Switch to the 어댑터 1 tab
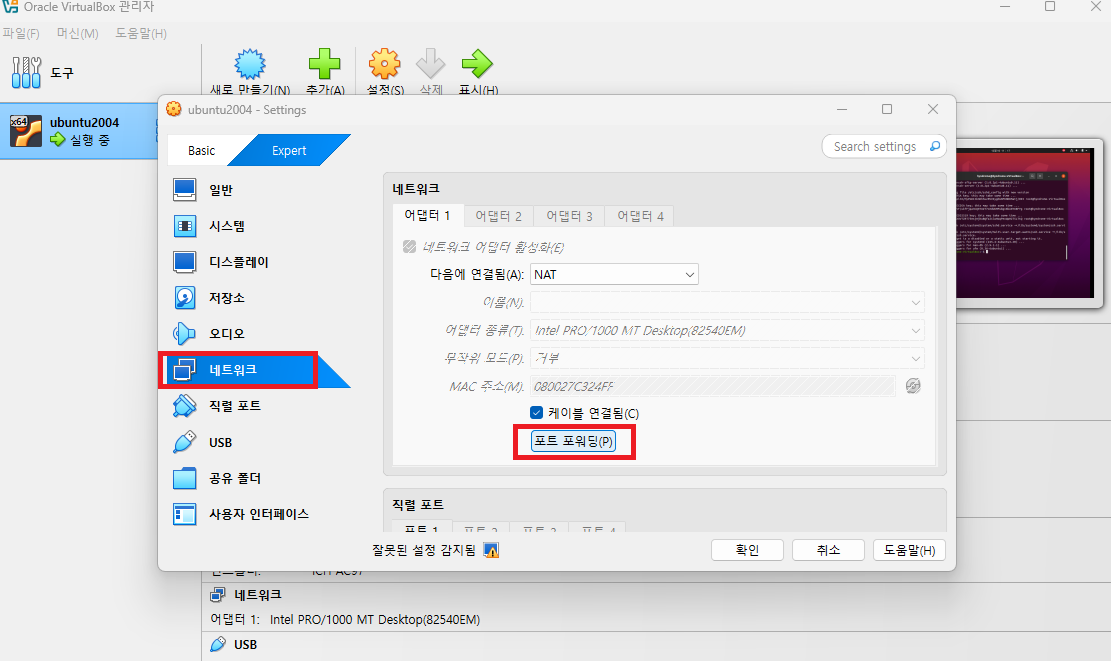1111x661 pixels. point(427,215)
